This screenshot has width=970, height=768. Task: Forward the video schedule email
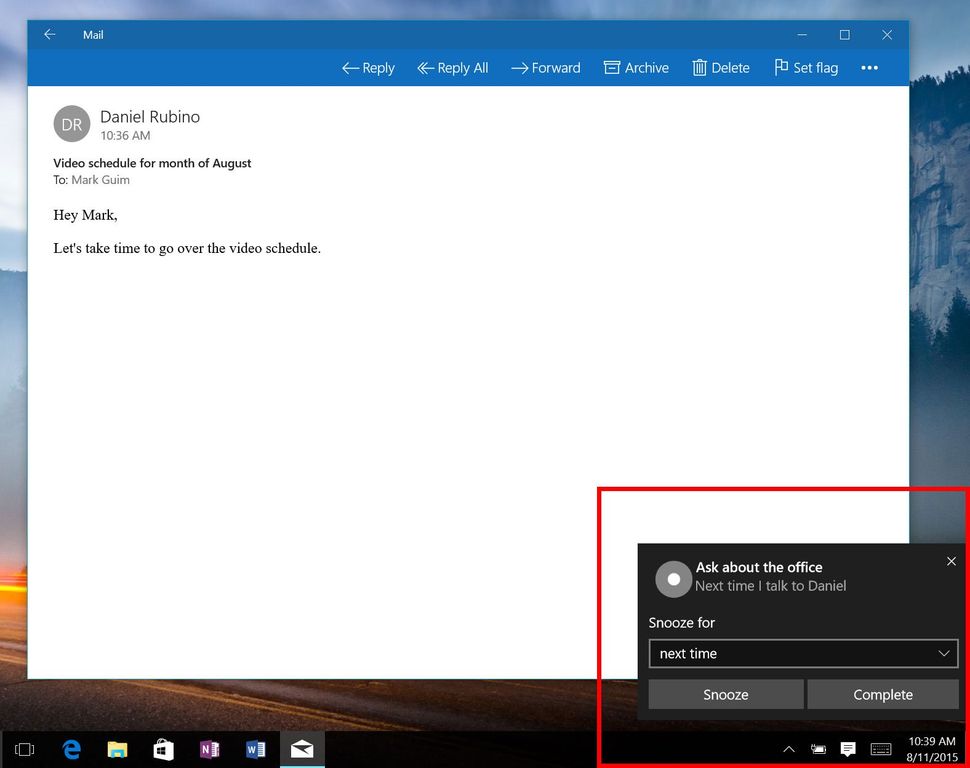pos(545,67)
